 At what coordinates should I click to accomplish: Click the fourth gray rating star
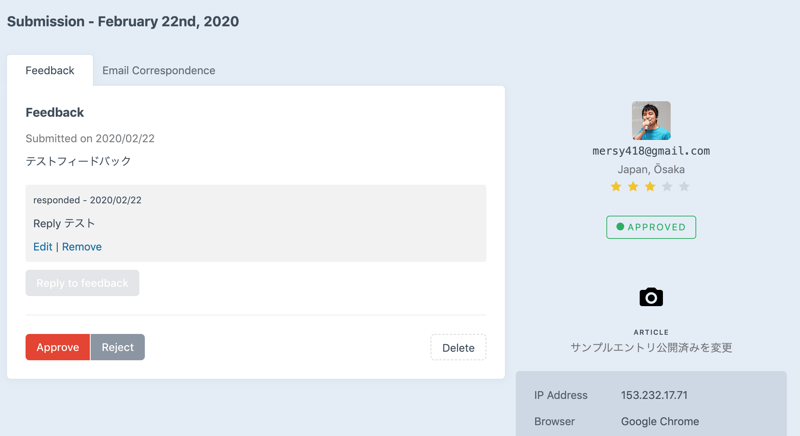coord(667,187)
